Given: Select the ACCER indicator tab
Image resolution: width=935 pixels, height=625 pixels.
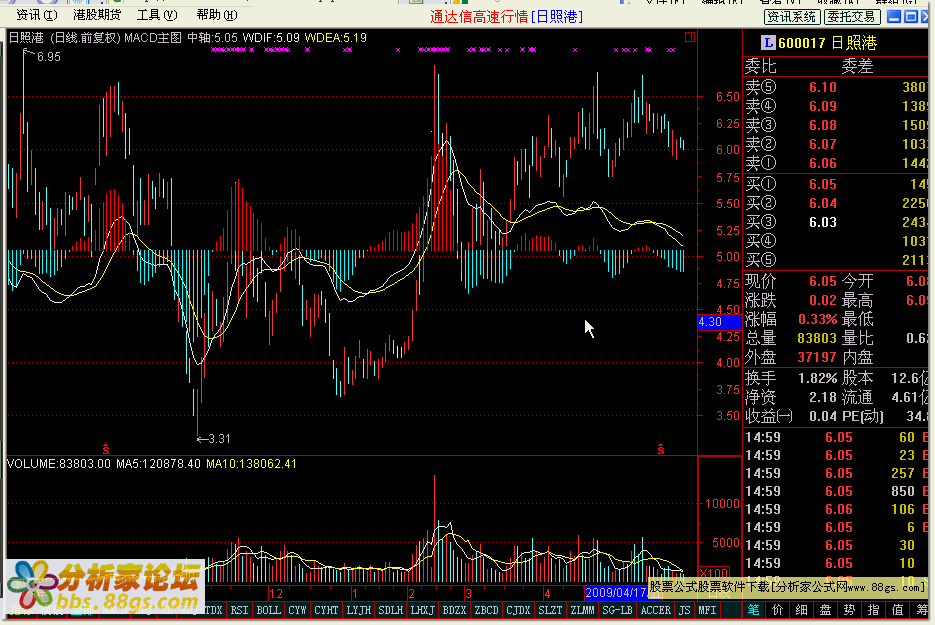Looking at the screenshot, I should point(655,610).
